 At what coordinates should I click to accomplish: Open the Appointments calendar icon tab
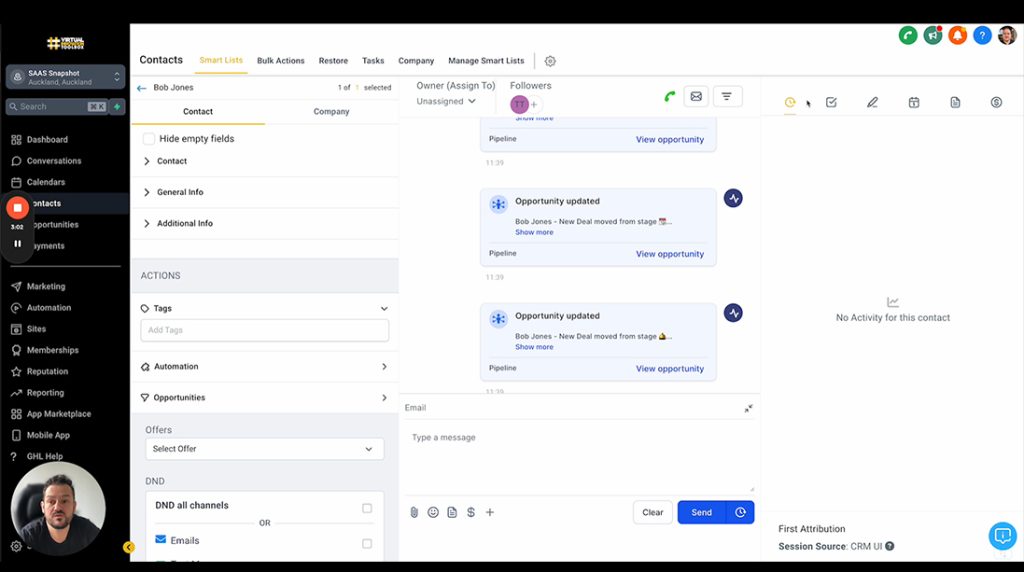[914, 103]
